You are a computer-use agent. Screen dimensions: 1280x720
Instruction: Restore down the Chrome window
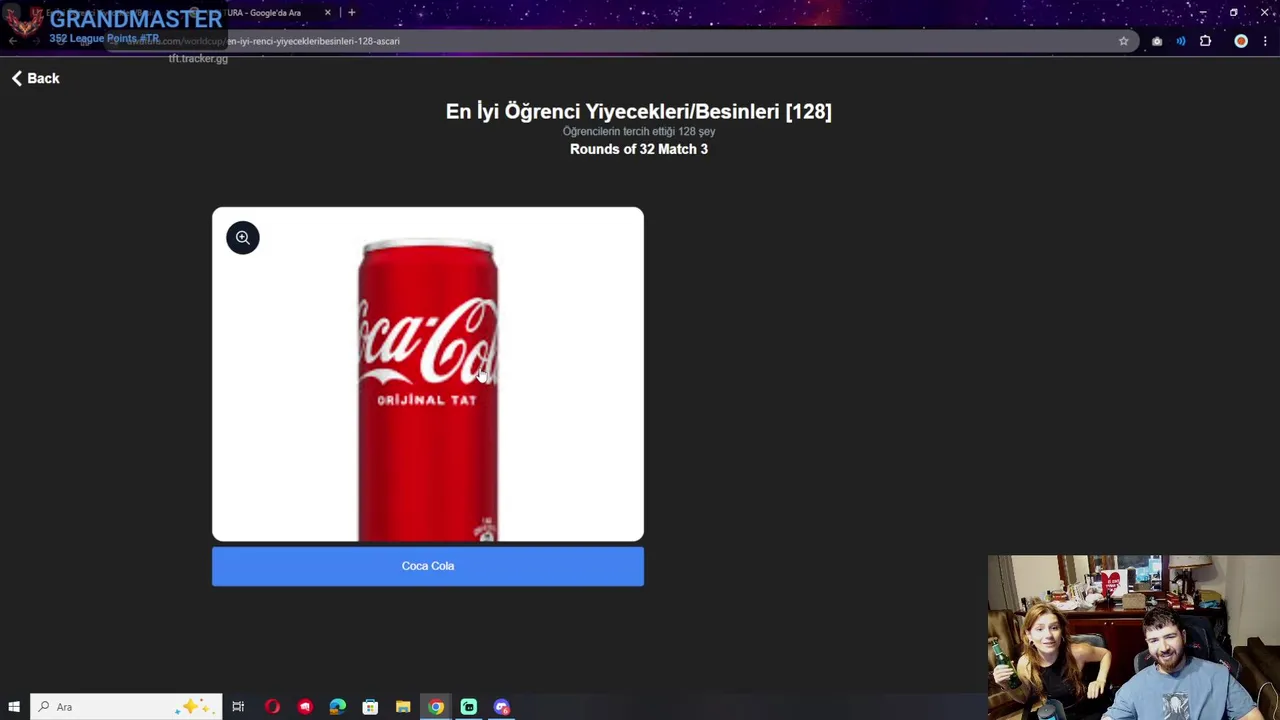point(1234,13)
